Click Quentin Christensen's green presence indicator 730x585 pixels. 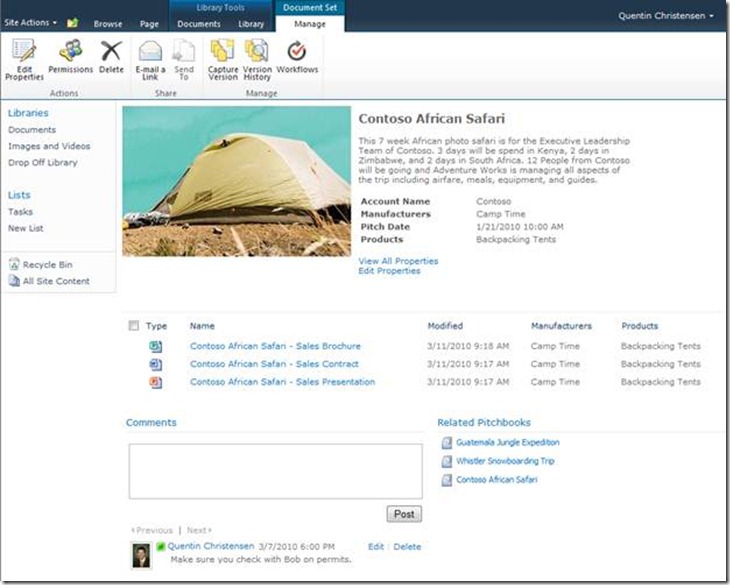pyautogui.click(x=161, y=546)
